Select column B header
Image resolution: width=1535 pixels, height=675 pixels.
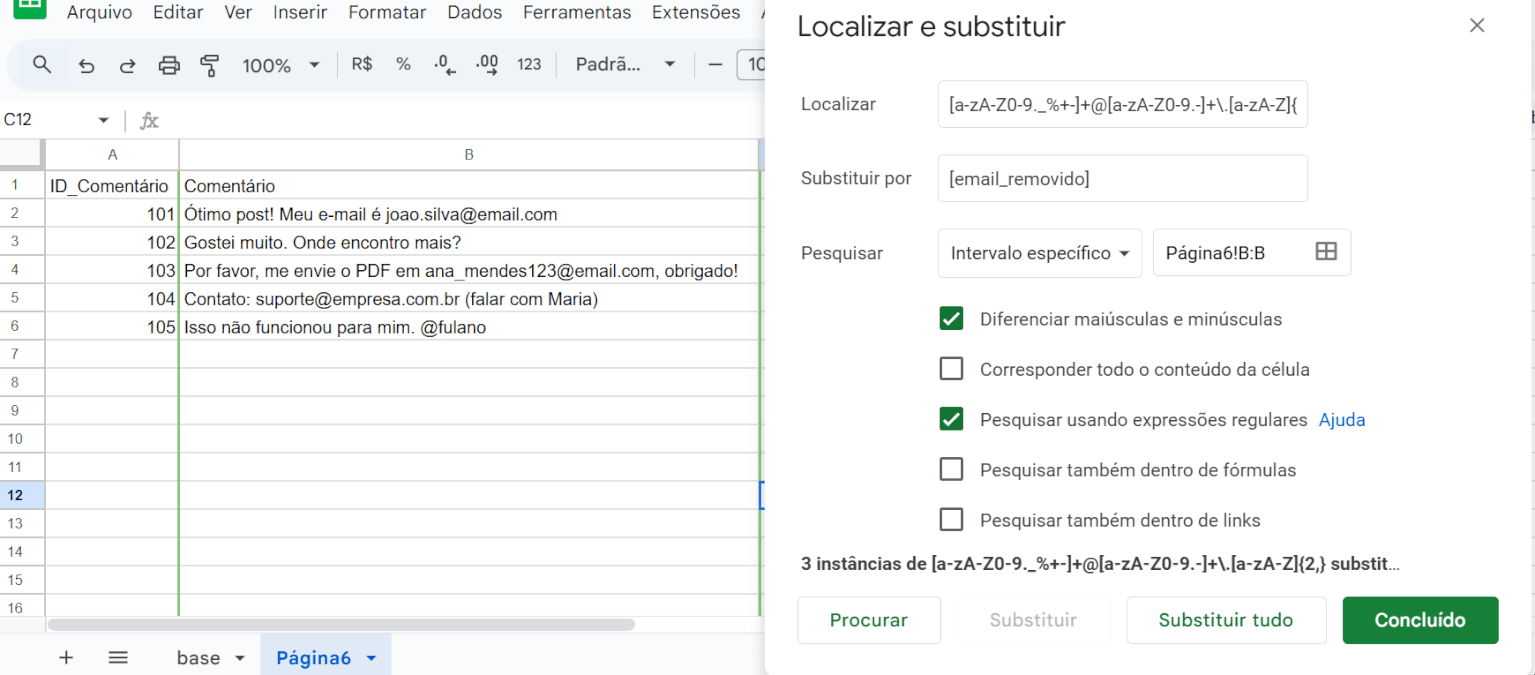coord(469,155)
